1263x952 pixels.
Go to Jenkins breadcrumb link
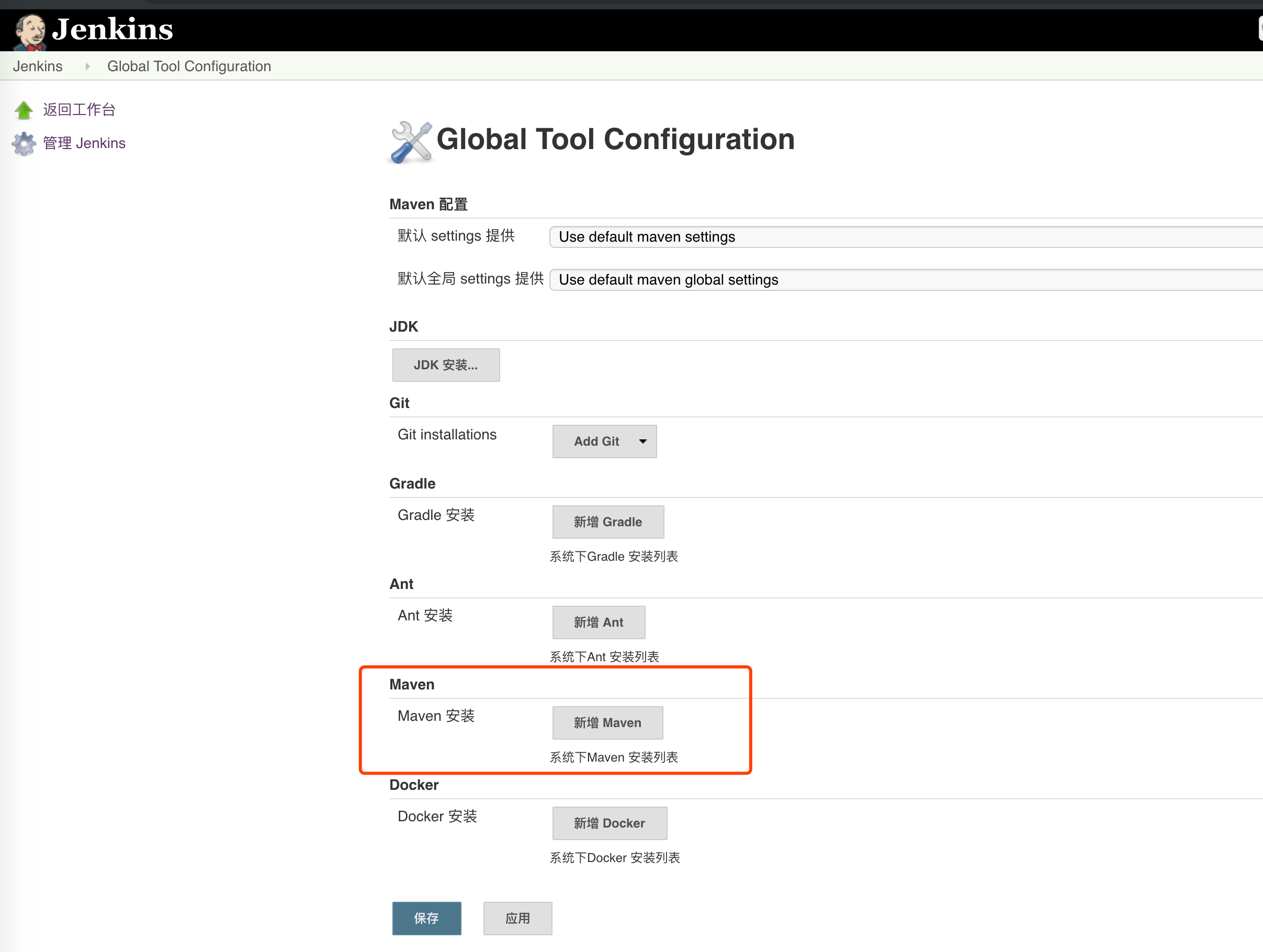click(x=38, y=66)
